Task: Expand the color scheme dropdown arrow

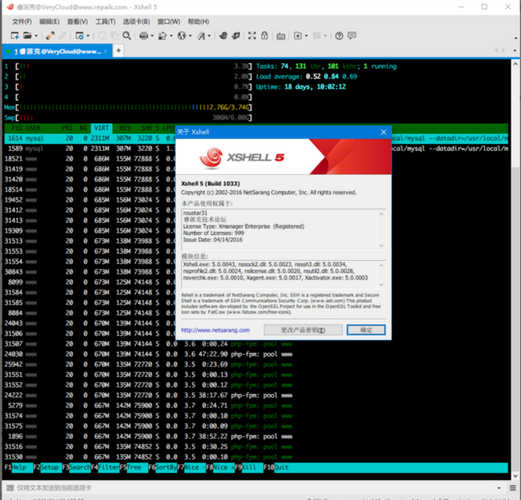Action: pos(171,36)
